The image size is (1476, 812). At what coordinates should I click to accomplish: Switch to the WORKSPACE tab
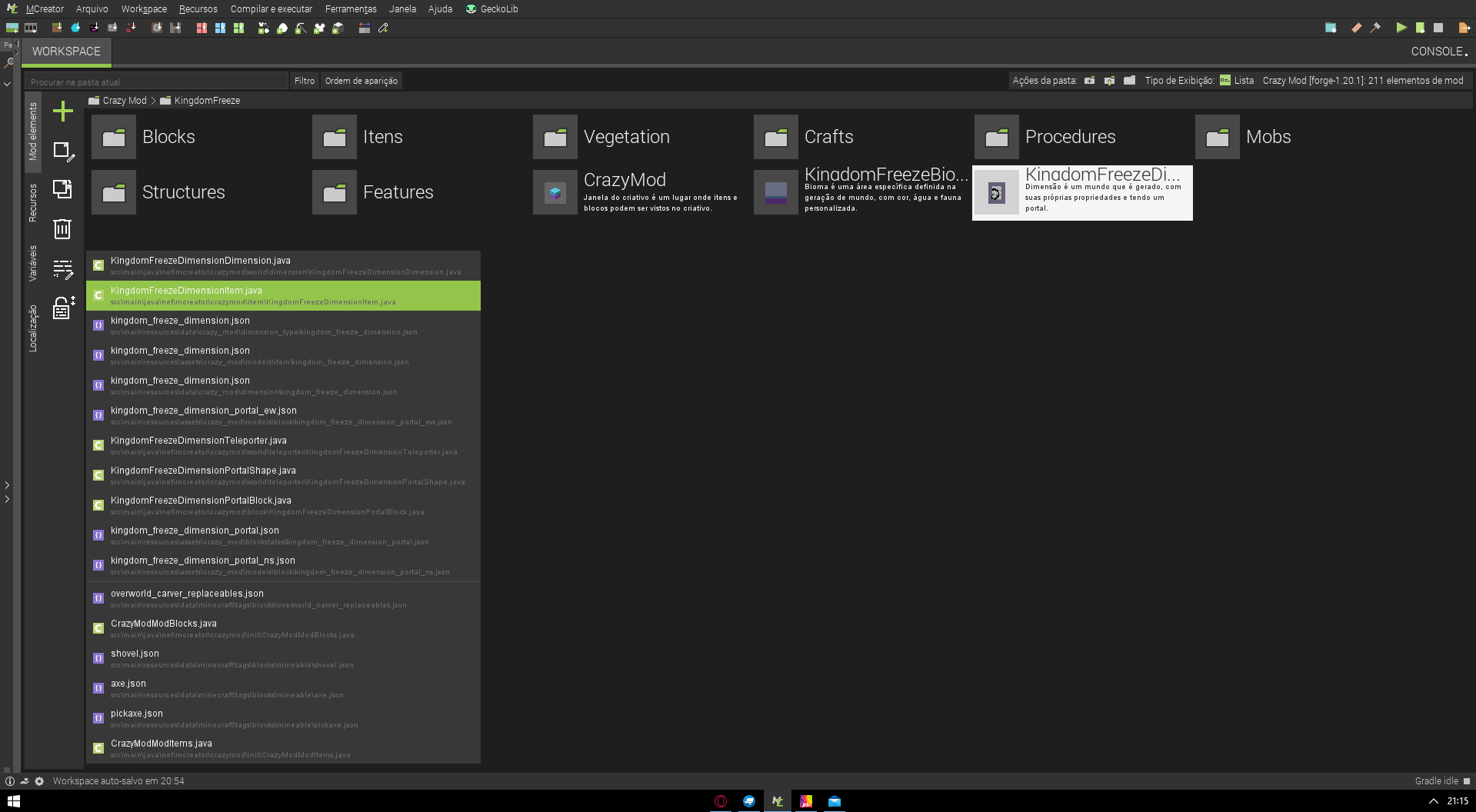point(66,52)
